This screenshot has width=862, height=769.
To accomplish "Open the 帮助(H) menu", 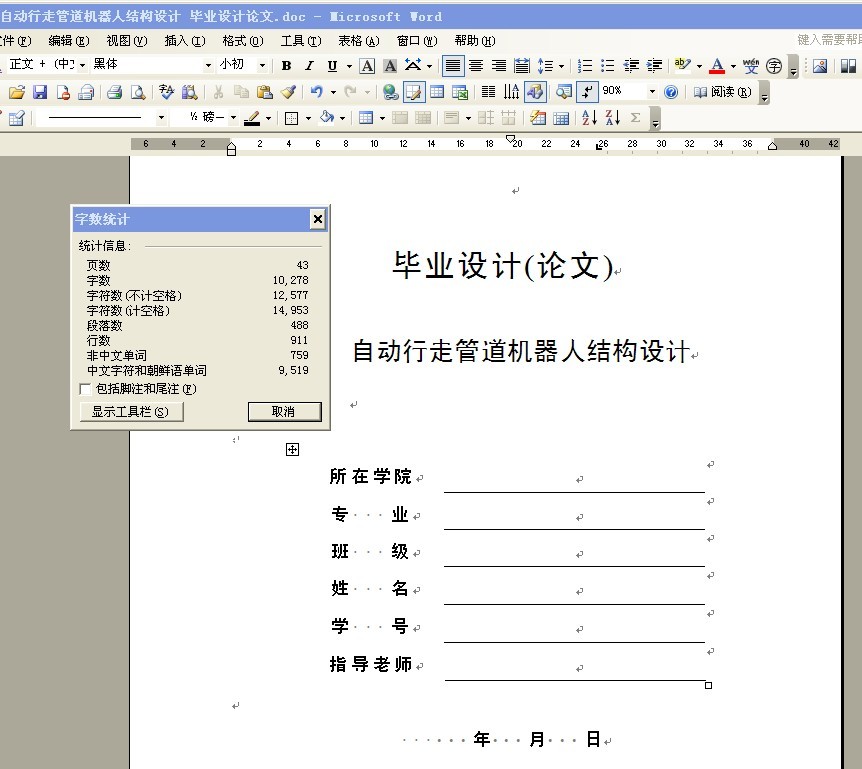I will pos(475,41).
